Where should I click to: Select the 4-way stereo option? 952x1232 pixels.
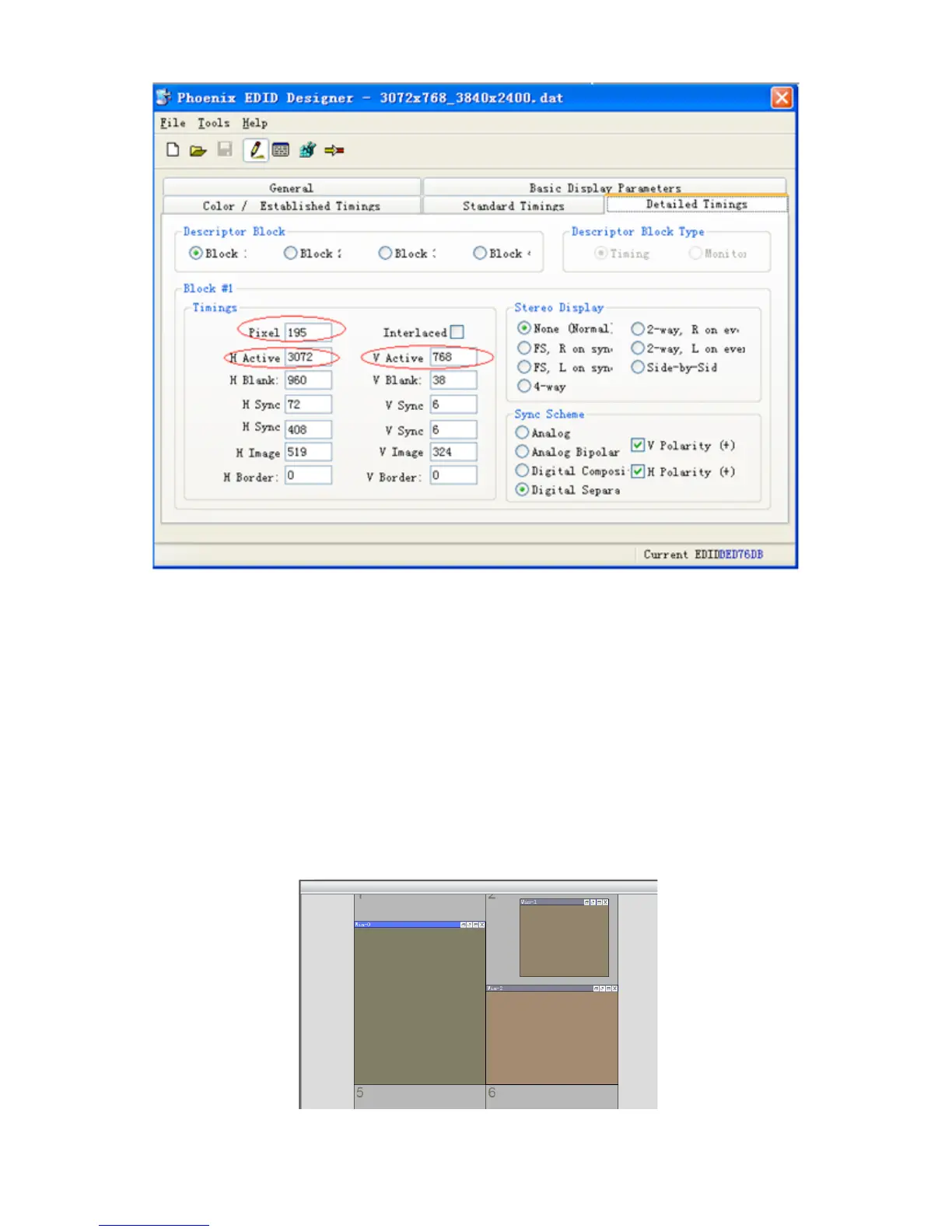pyautogui.click(x=524, y=386)
